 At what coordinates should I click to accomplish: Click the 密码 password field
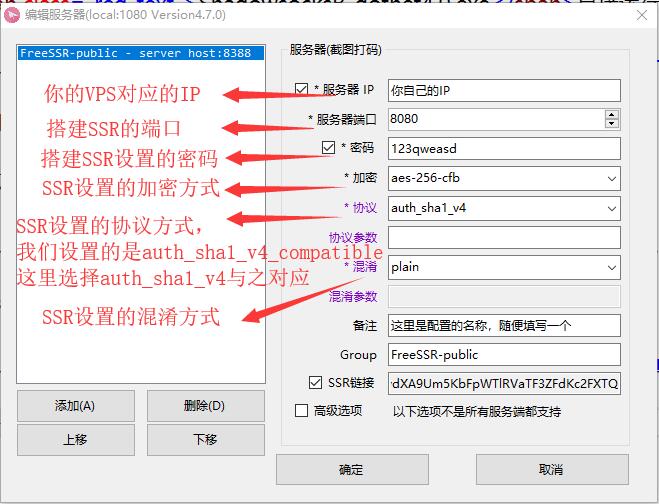point(503,149)
